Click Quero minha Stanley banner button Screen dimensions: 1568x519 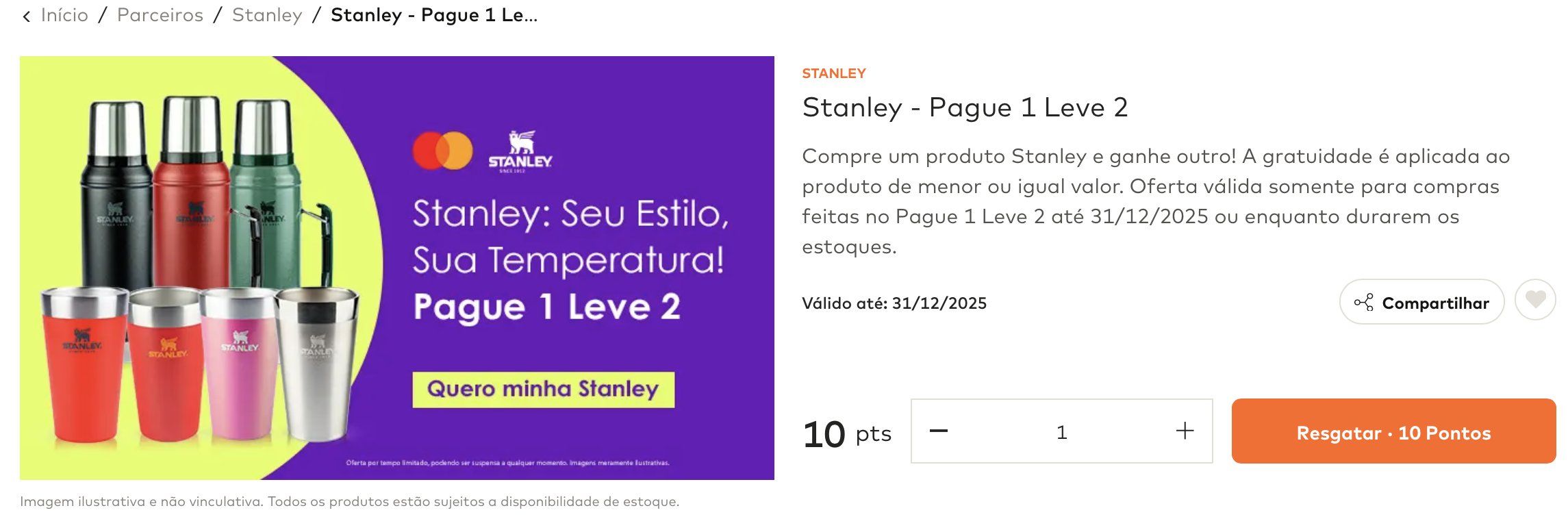pyautogui.click(x=543, y=390)
